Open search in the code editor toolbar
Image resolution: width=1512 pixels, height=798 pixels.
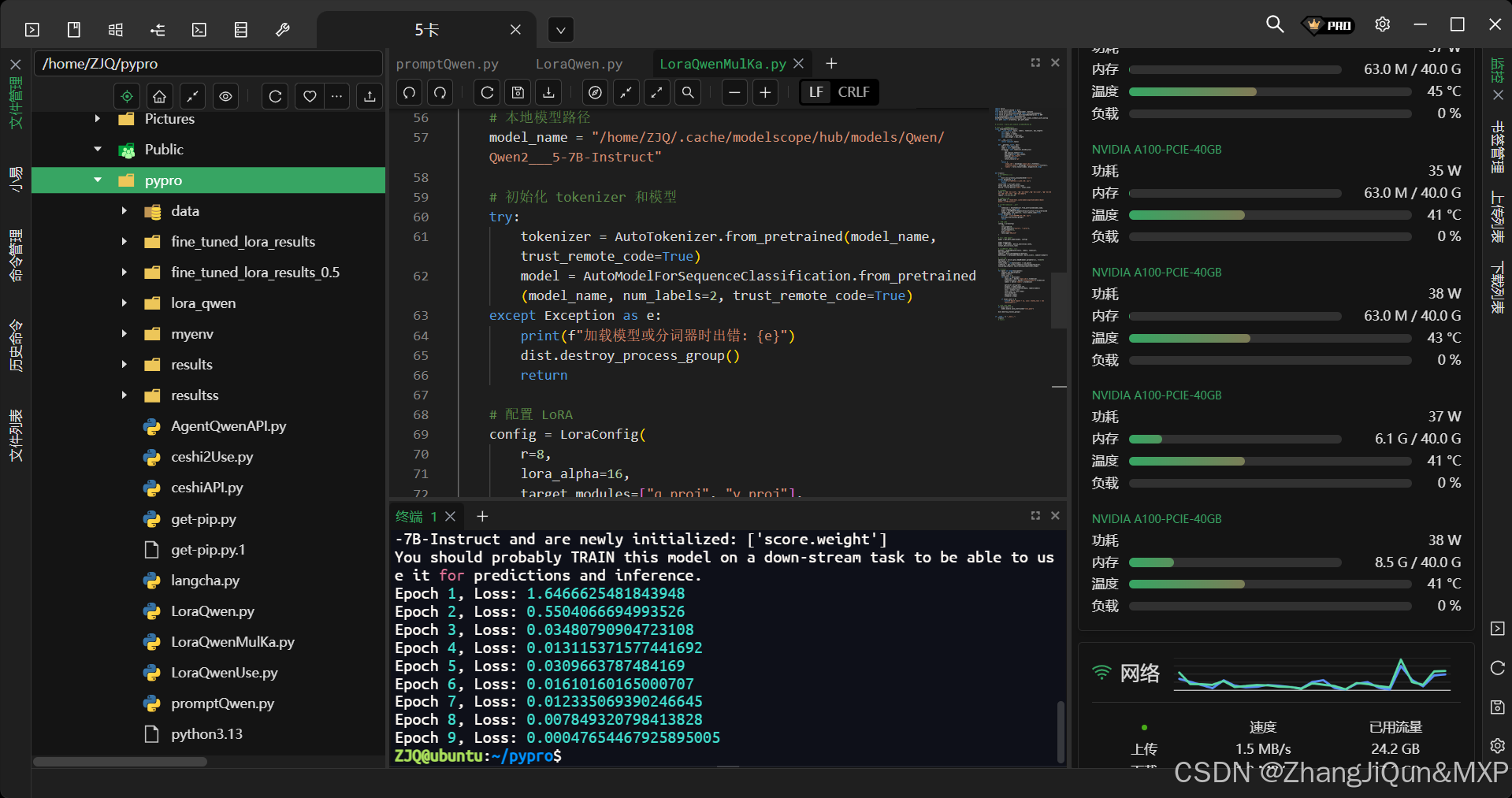tap(687, 92)
